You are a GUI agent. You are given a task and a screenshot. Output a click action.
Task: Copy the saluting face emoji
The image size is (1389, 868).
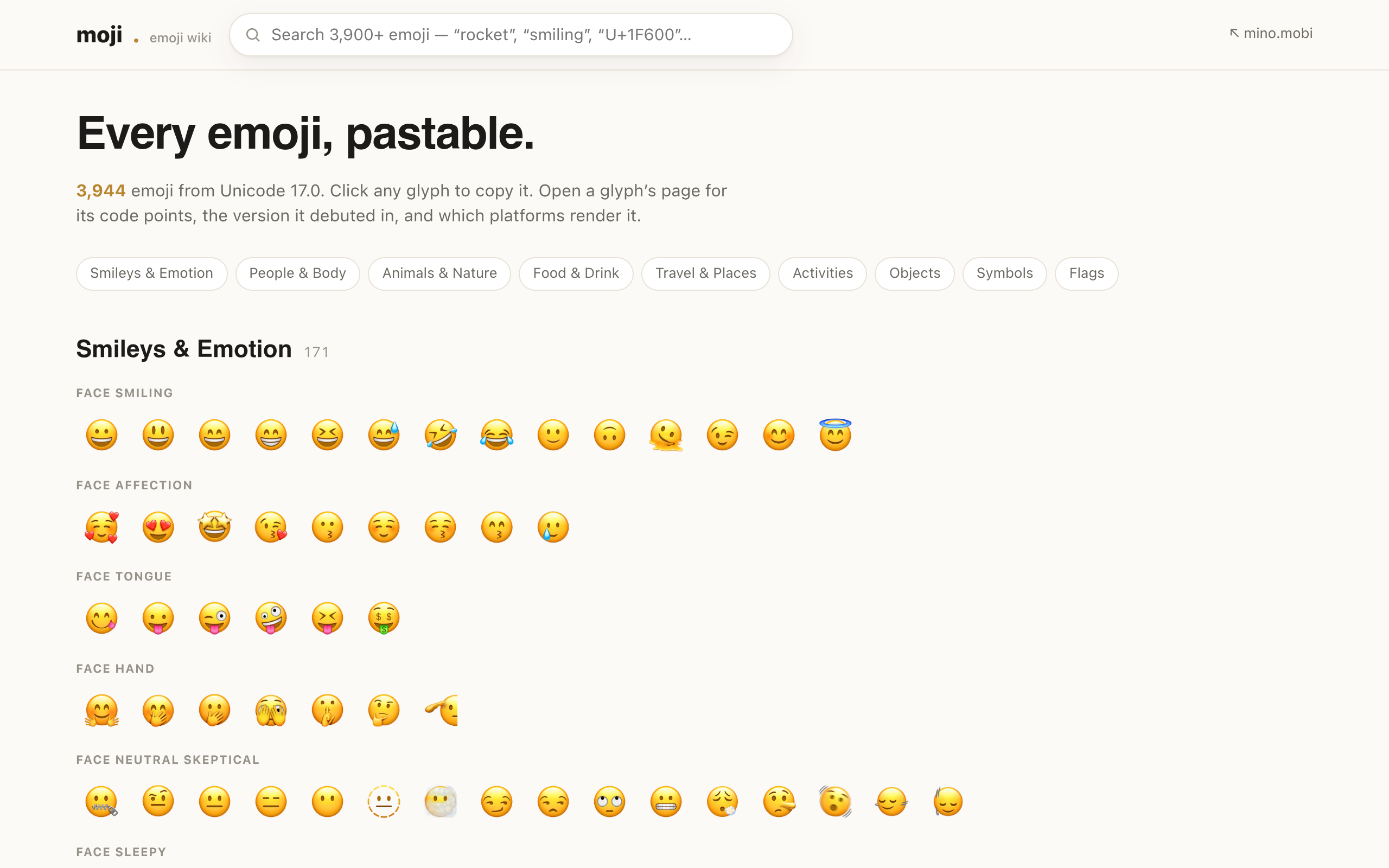pos(441,710)
